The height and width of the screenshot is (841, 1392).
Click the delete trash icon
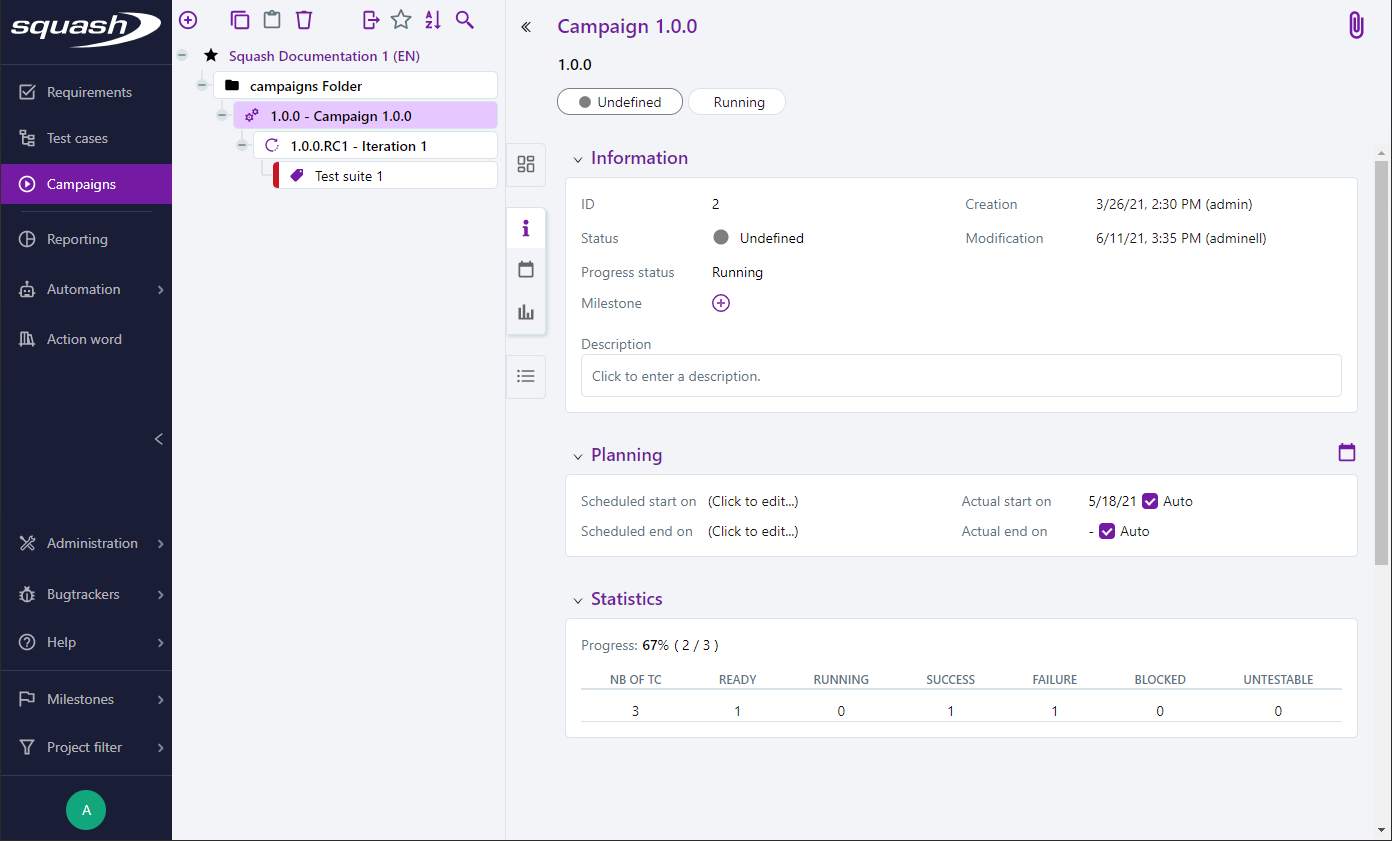304,20
